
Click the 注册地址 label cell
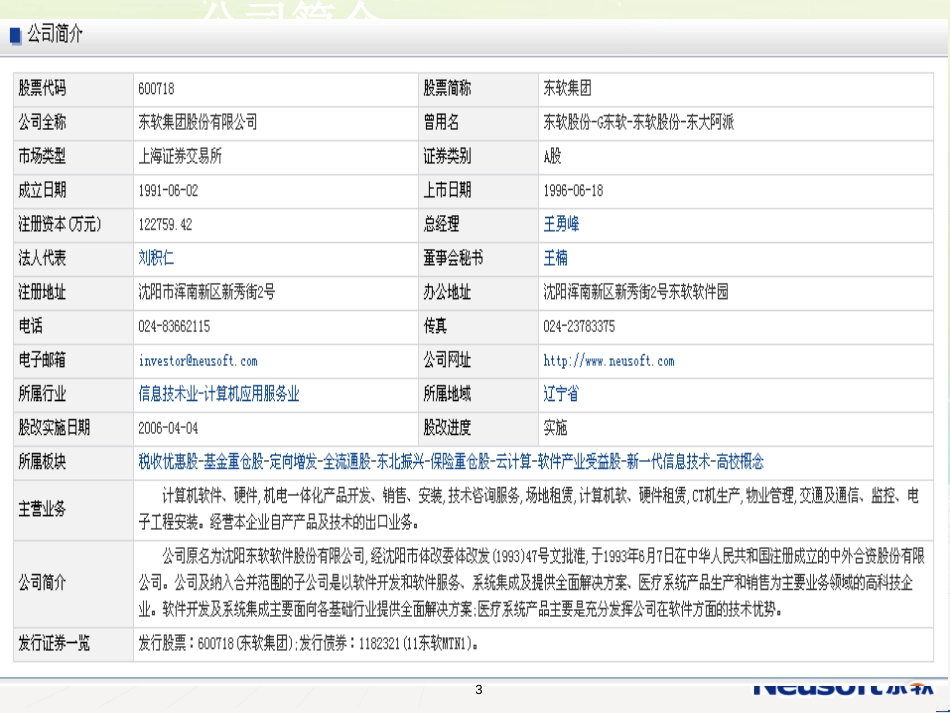tap(73, 293)
